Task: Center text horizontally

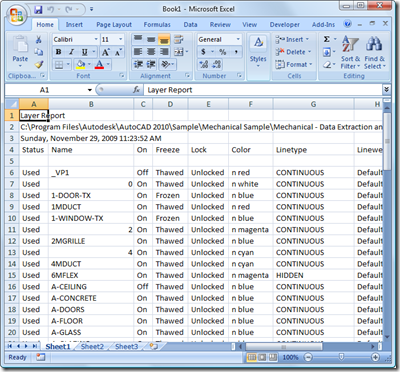Action: tap(151, 52)
